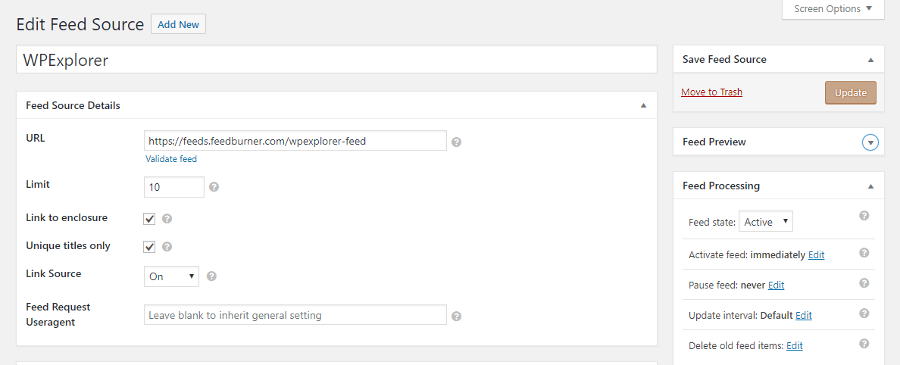The width and height of the screenshot is (900, 365).
Task: Click help icon for Unique titles only
Action: [167, 247]
